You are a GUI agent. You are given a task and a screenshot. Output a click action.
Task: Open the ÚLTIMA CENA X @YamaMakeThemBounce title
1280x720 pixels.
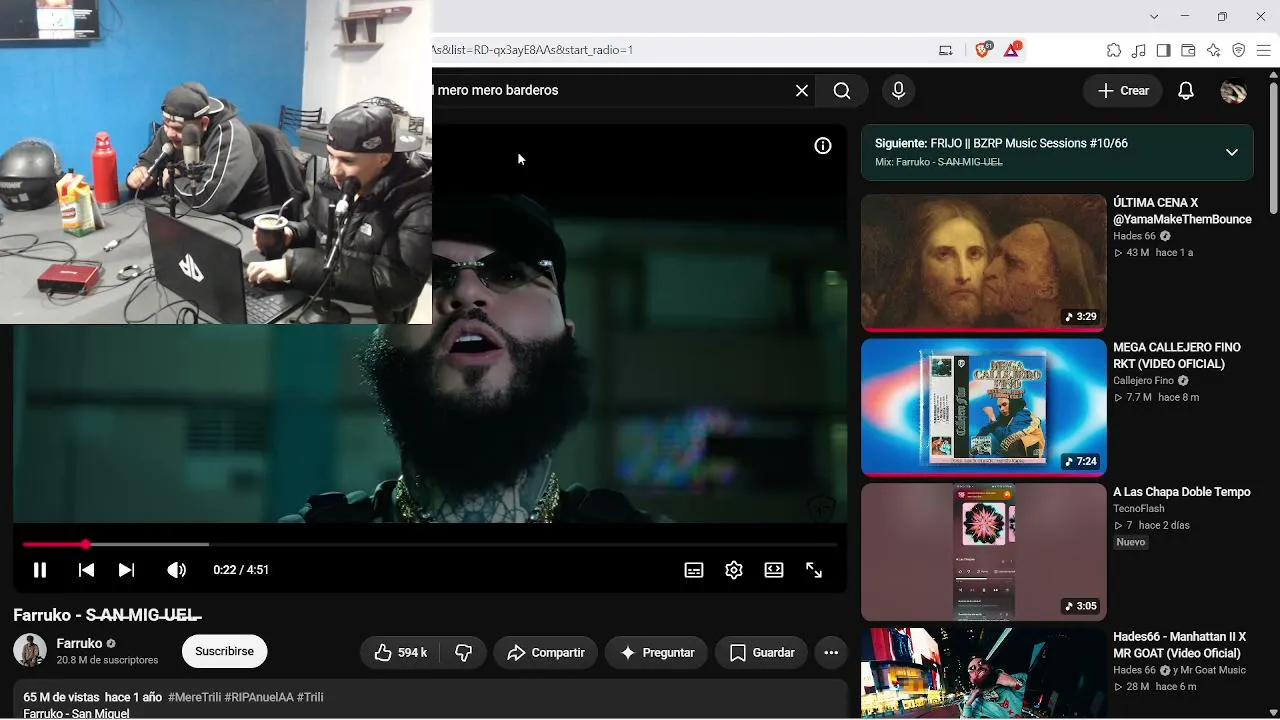1182,211
